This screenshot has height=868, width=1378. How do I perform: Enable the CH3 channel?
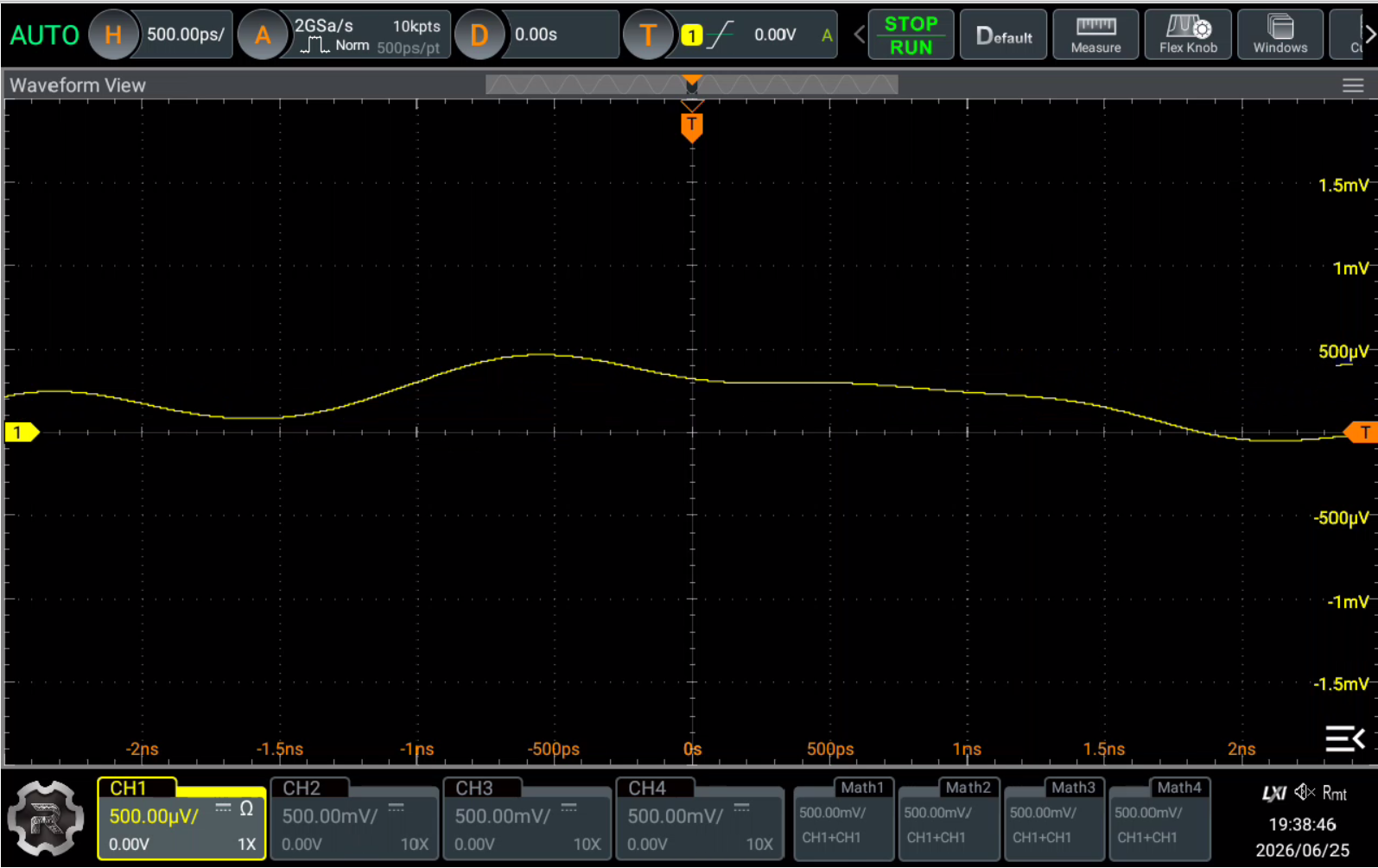[526, 820]
